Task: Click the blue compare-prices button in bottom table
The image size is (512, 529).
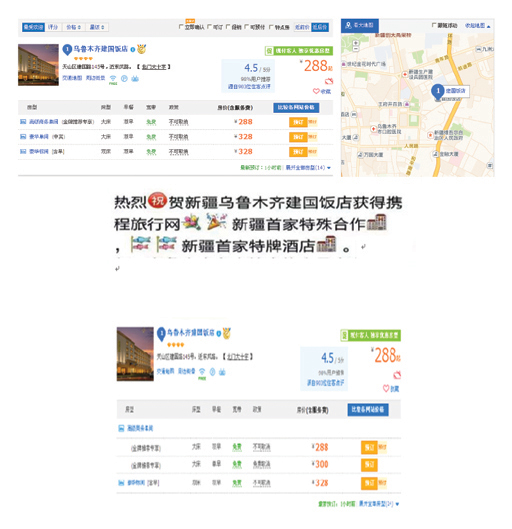Action: point(368,410)
